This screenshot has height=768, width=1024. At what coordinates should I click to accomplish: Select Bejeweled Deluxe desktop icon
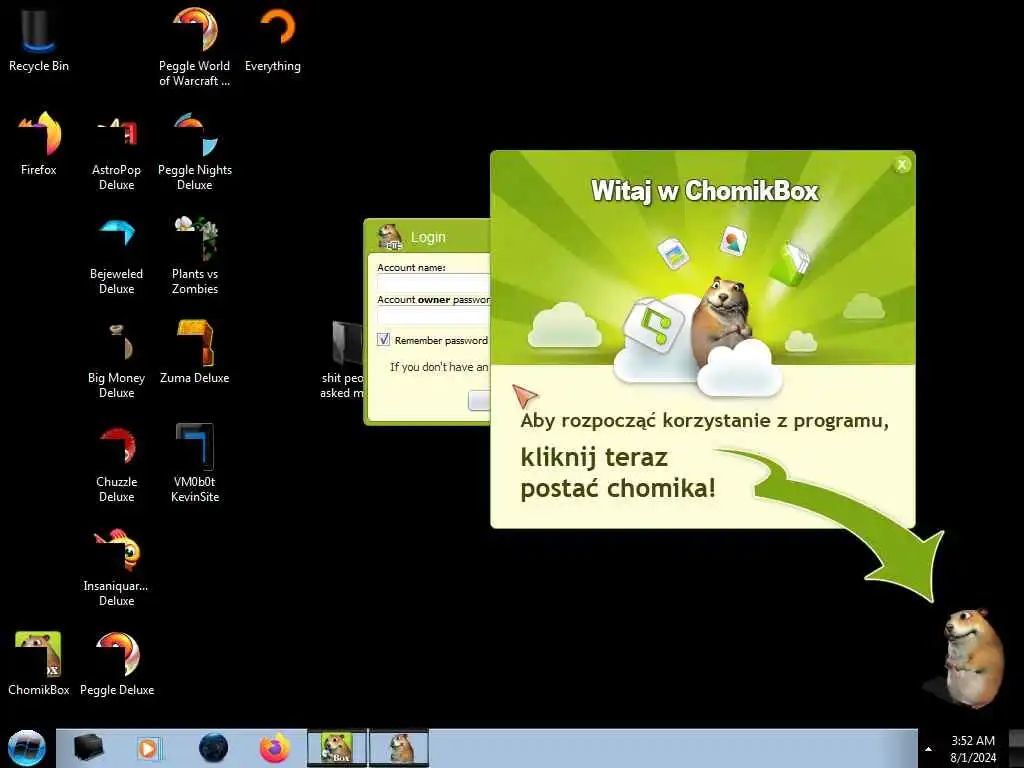click(116, 256)
